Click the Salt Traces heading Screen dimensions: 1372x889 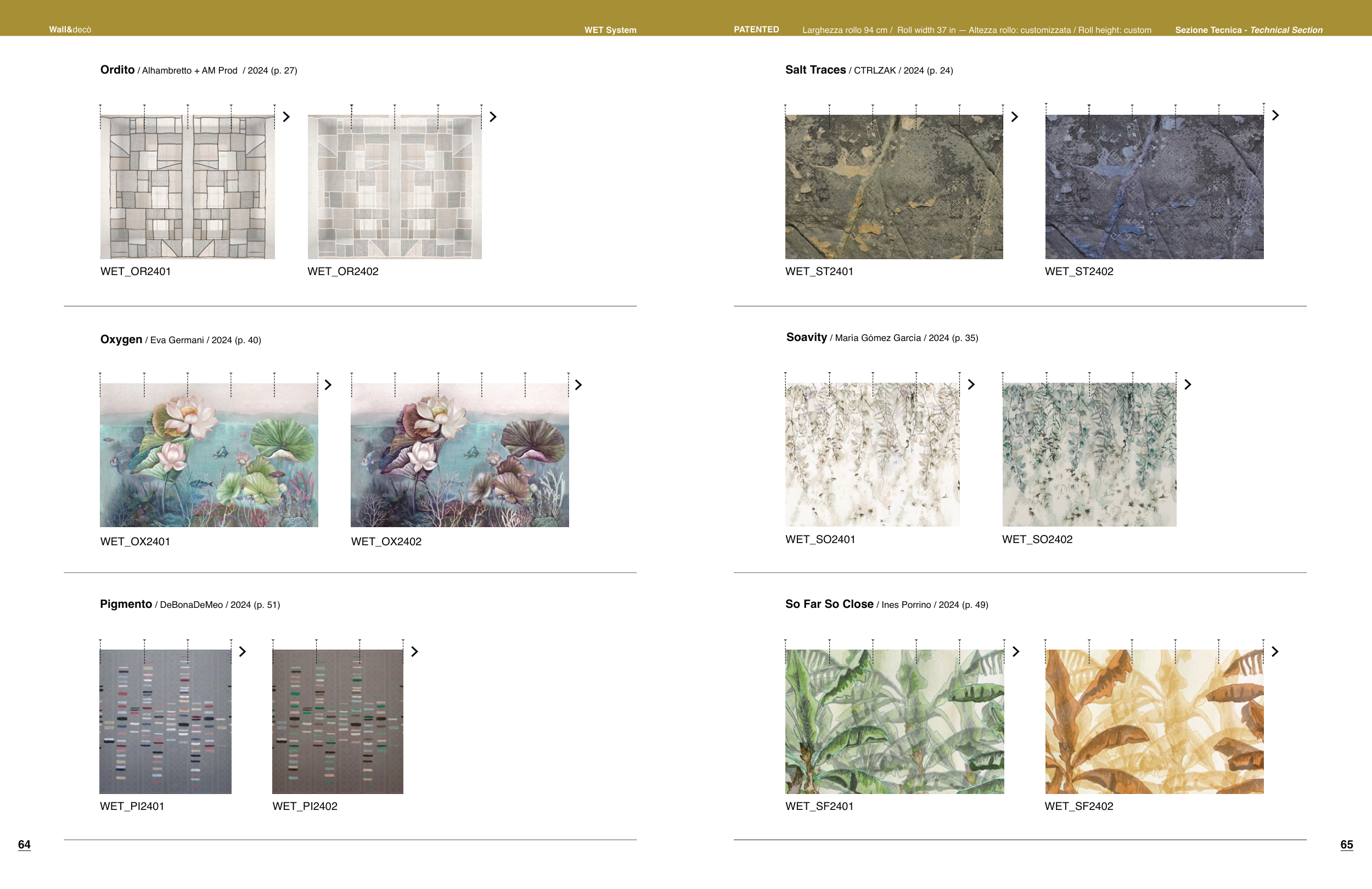pyautogui.click(x=815, y=70)
